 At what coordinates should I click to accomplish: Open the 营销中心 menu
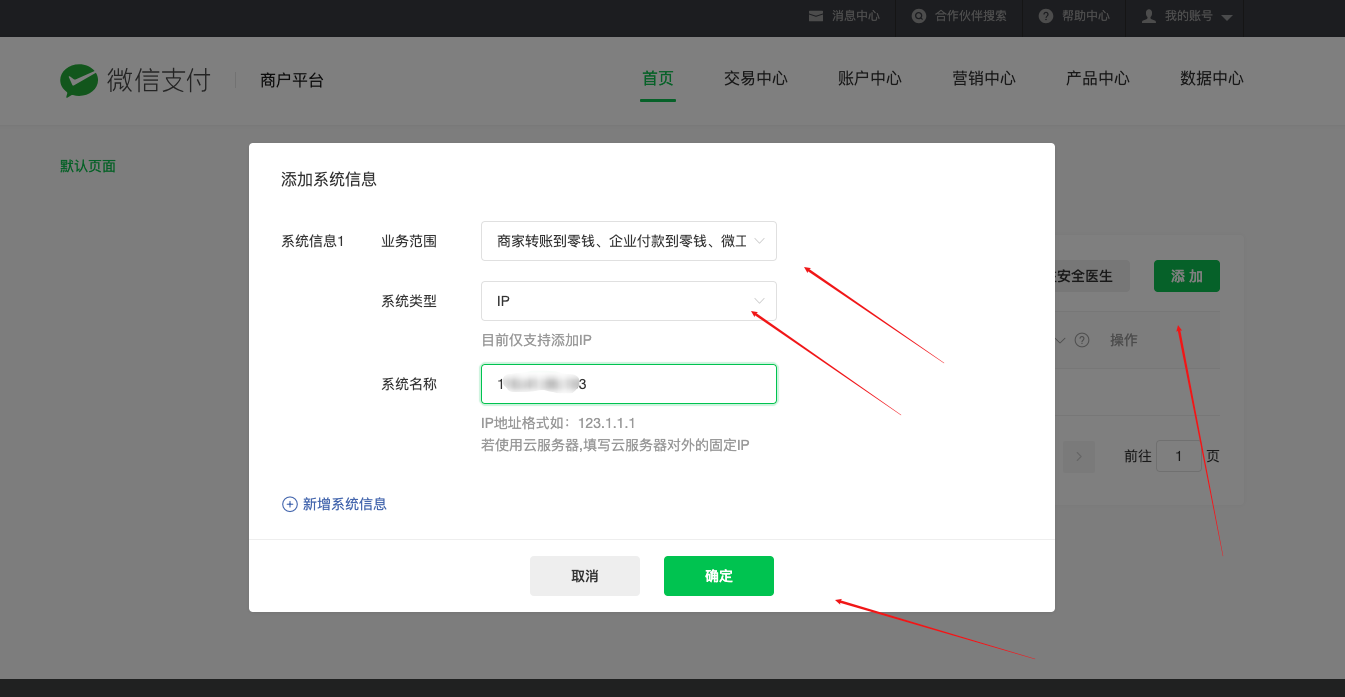click(x=984, y=79)
